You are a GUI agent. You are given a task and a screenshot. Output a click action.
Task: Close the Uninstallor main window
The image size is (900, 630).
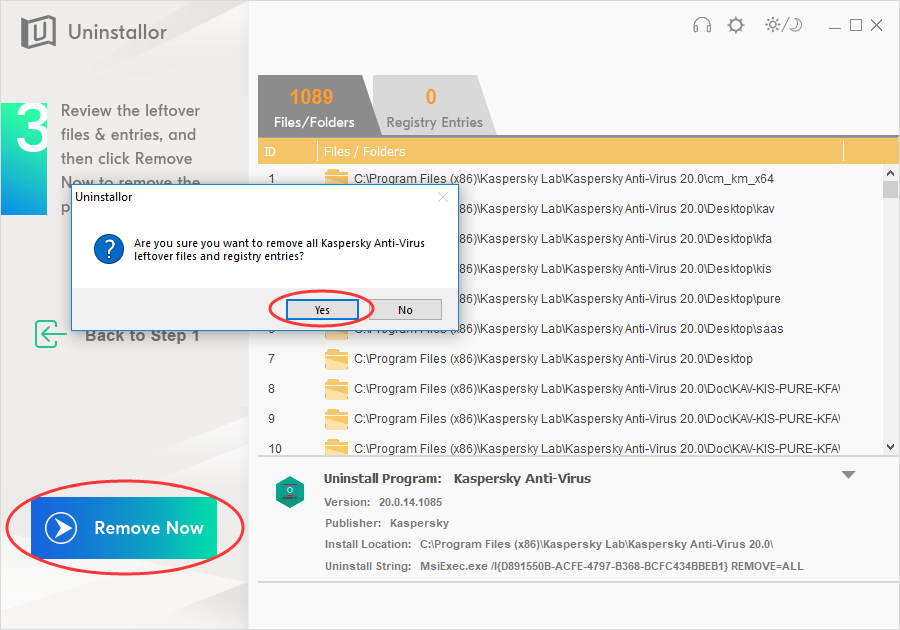point(876,25)
